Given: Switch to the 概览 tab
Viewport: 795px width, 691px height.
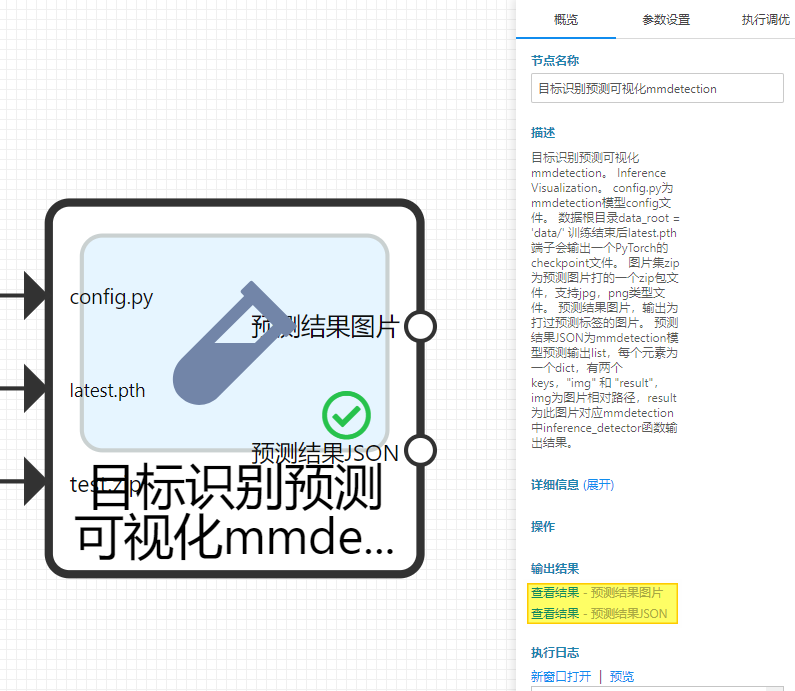Looking at the screenshot, I should point(565,20).
